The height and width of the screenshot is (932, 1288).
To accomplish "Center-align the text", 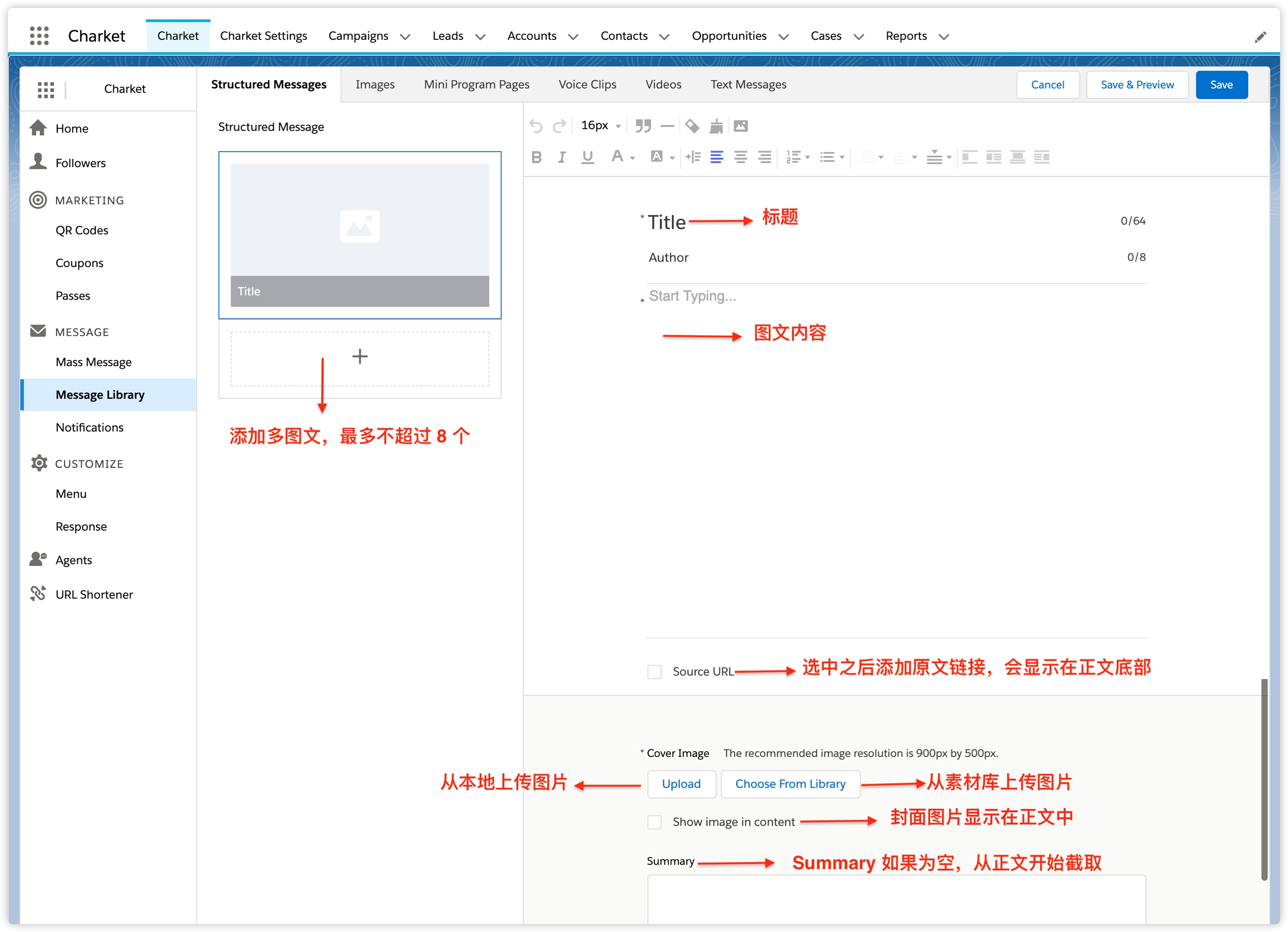I will point(741,157).
